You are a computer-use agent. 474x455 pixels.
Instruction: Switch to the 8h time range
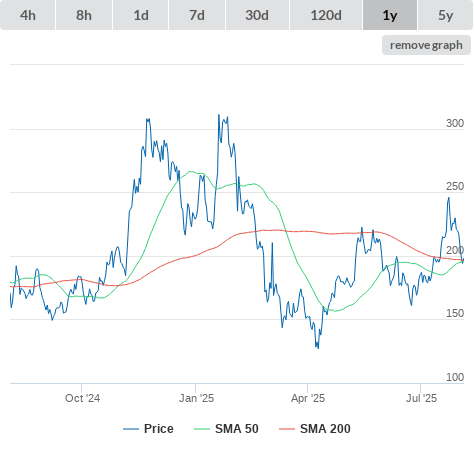pos(84,15)
